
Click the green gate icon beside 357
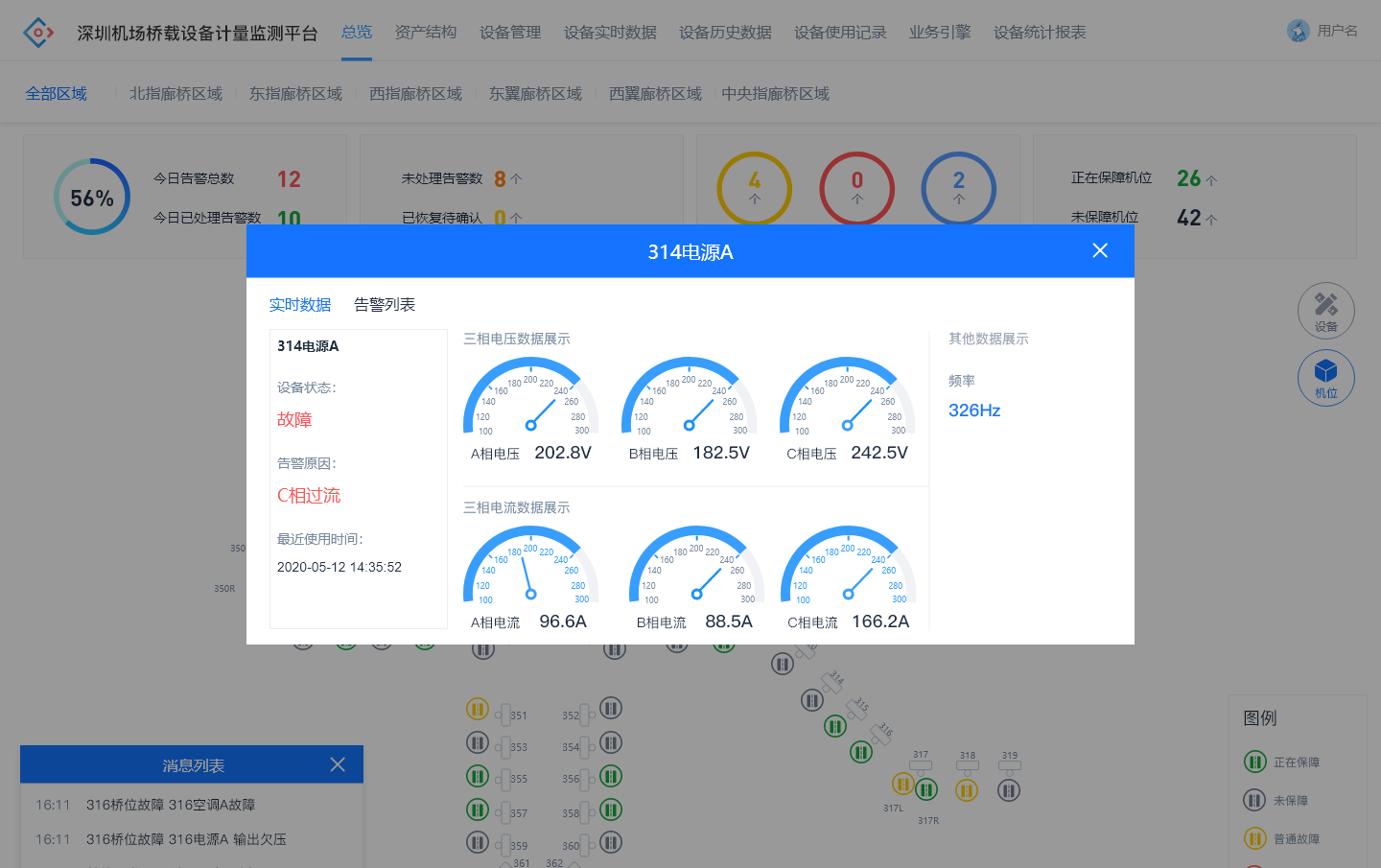pos(478,809)
